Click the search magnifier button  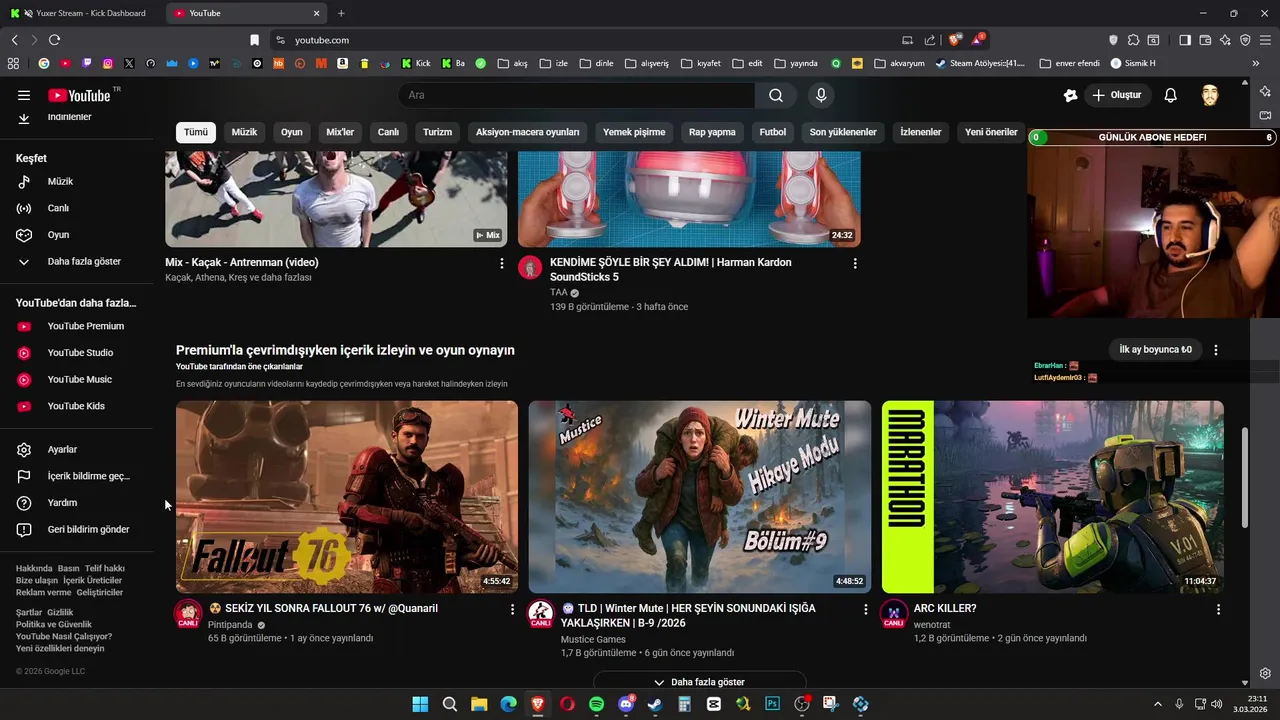(x=776, y=95)
